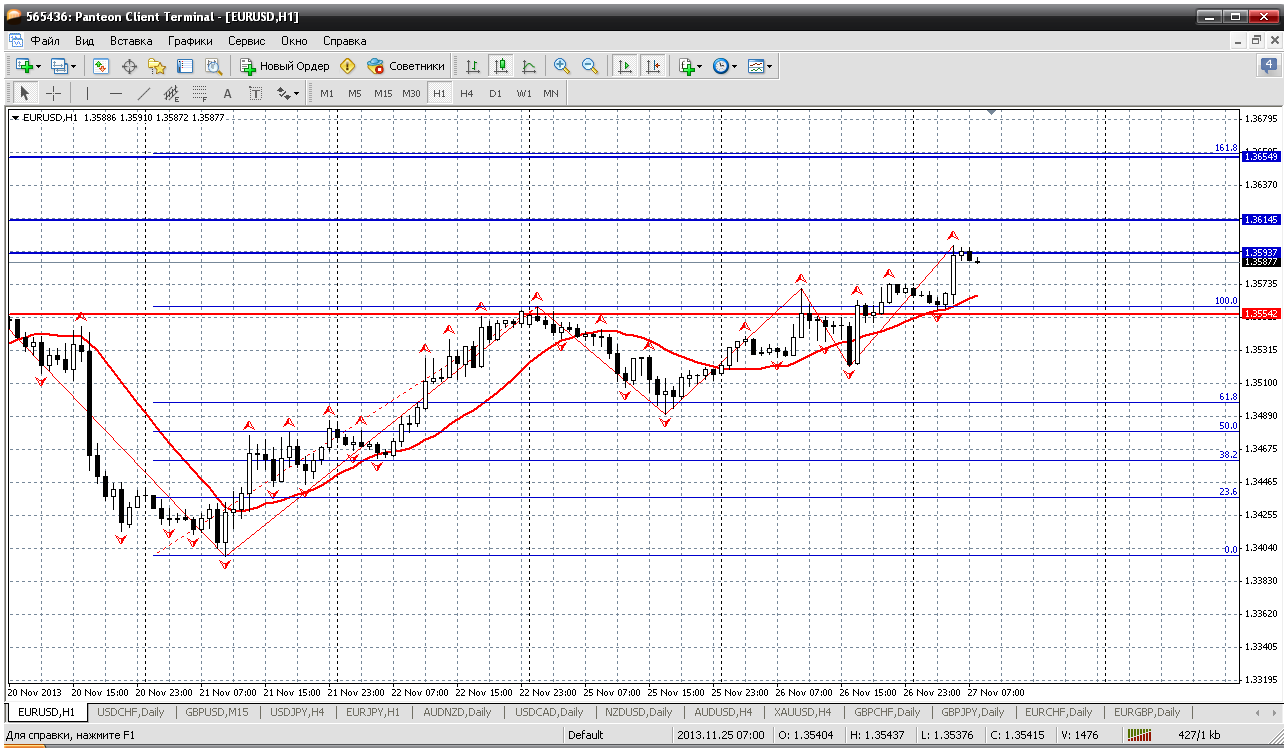The height and width of the screenshot is (748, 1288).
Task: Draw a trendline with the diagonal line tool
Action: click(143, 93)
